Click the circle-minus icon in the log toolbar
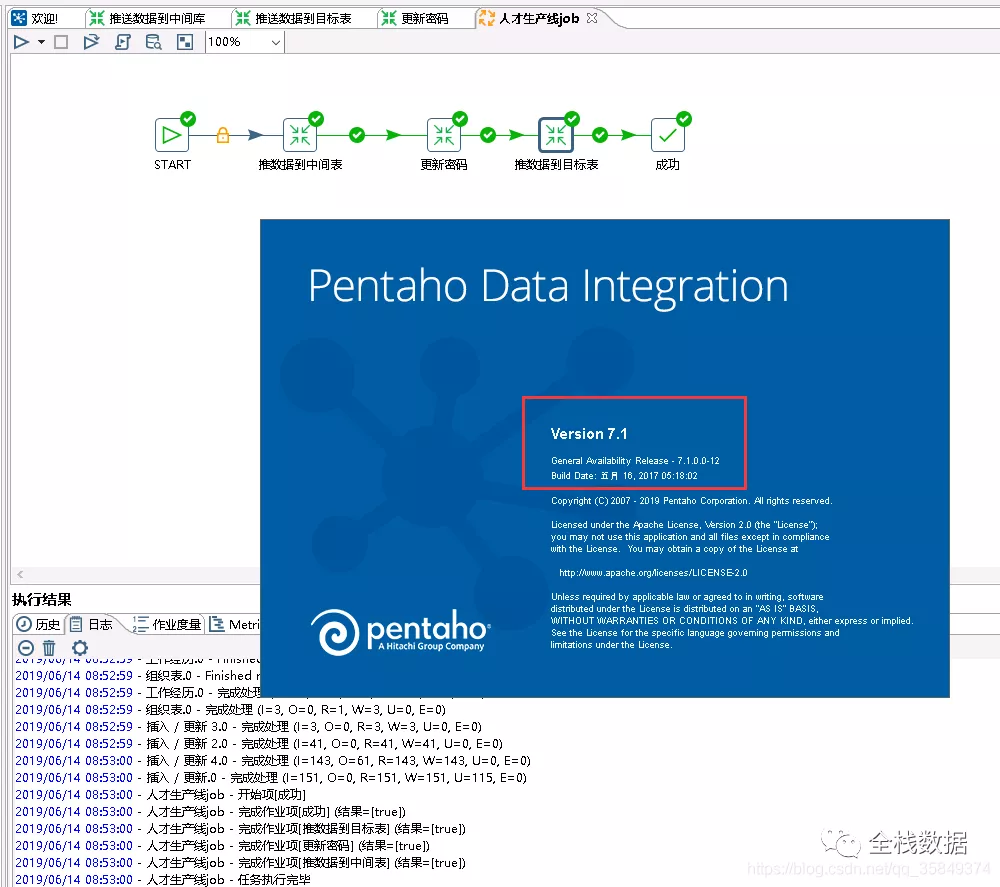Image resolution: width=1000 pixels, height=887 pixels. point(26,648)
